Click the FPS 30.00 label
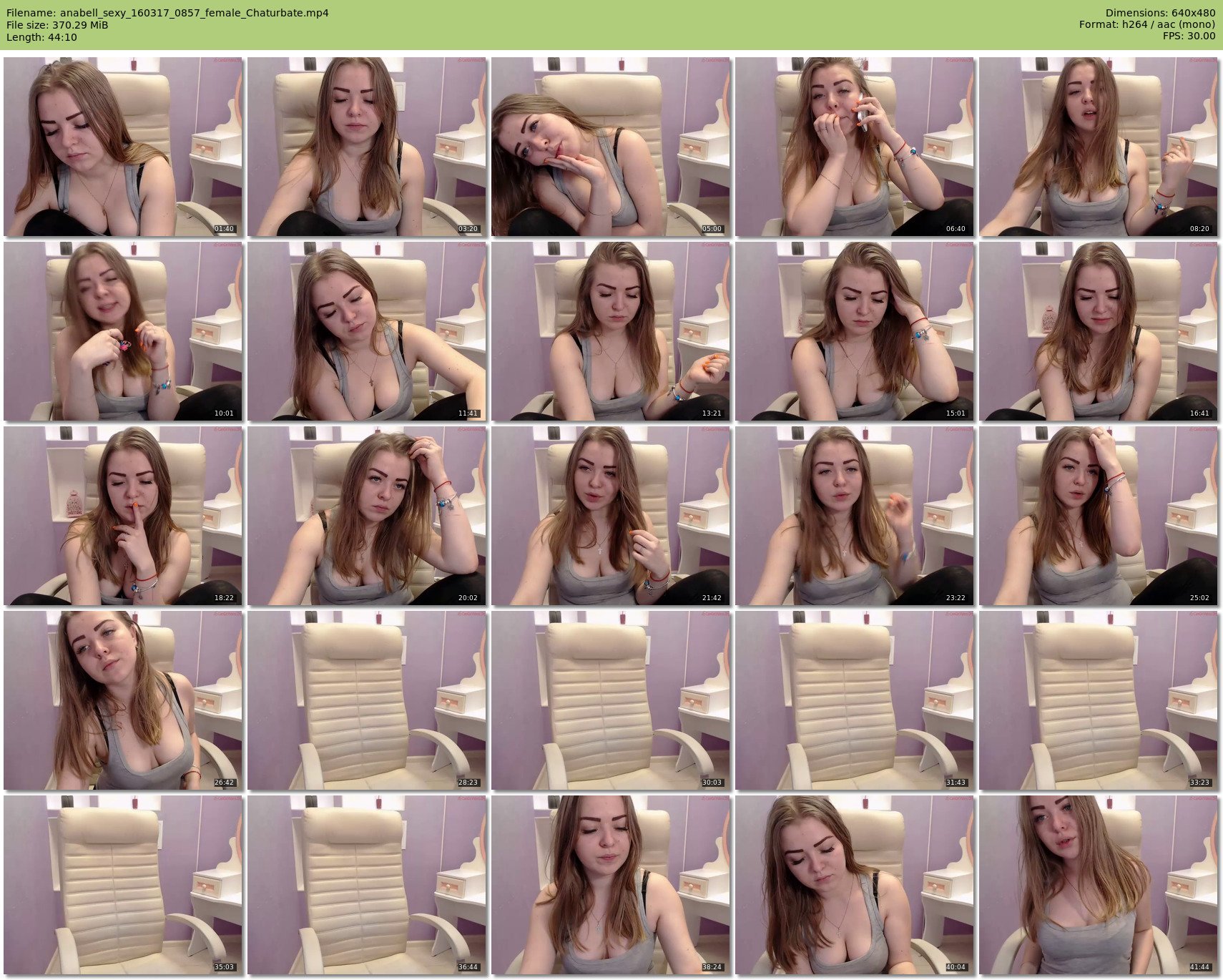Viewport: 1223px width, 980px height. pos(1189,36)
